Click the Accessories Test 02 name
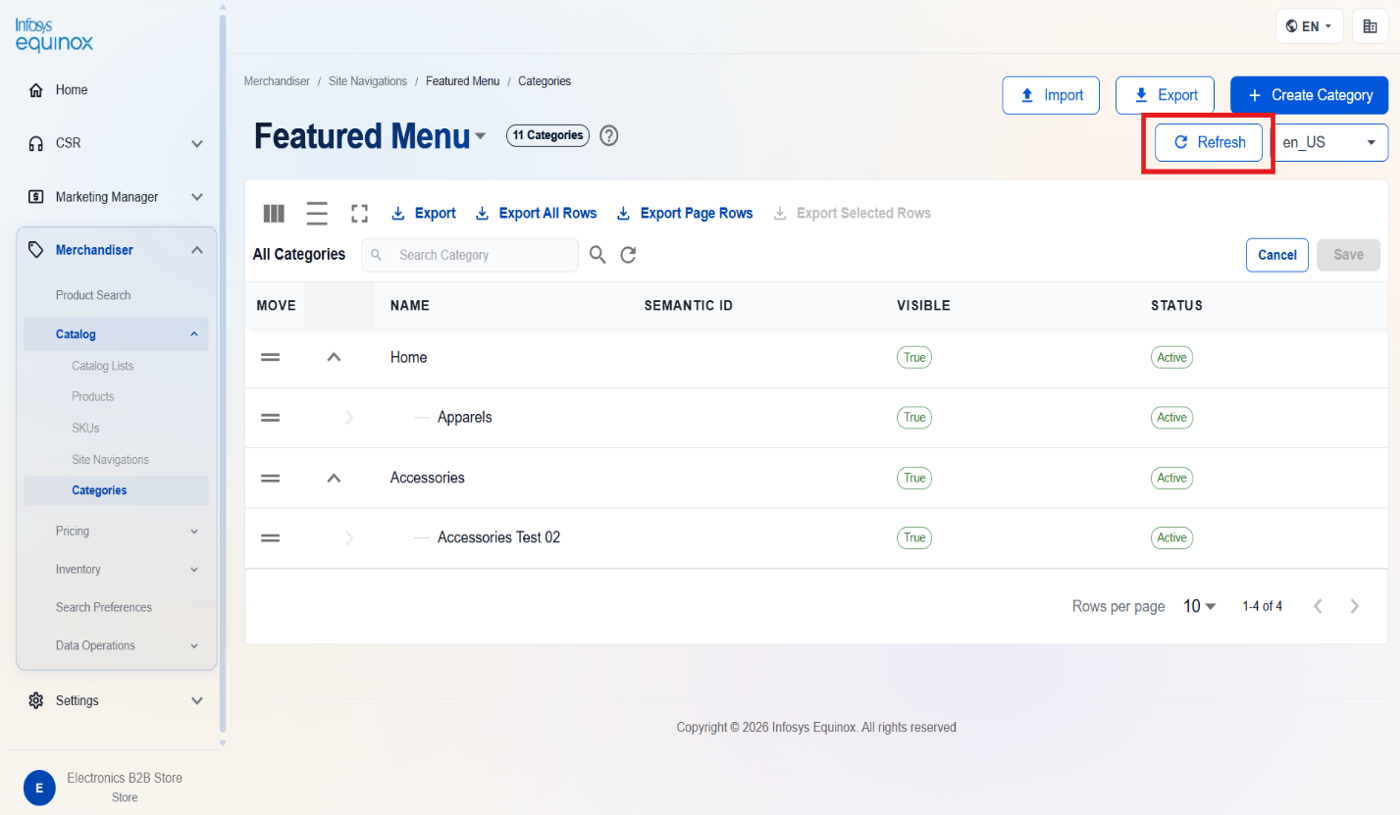Screen dimensions: 1400x815 (x=499, y=537)
